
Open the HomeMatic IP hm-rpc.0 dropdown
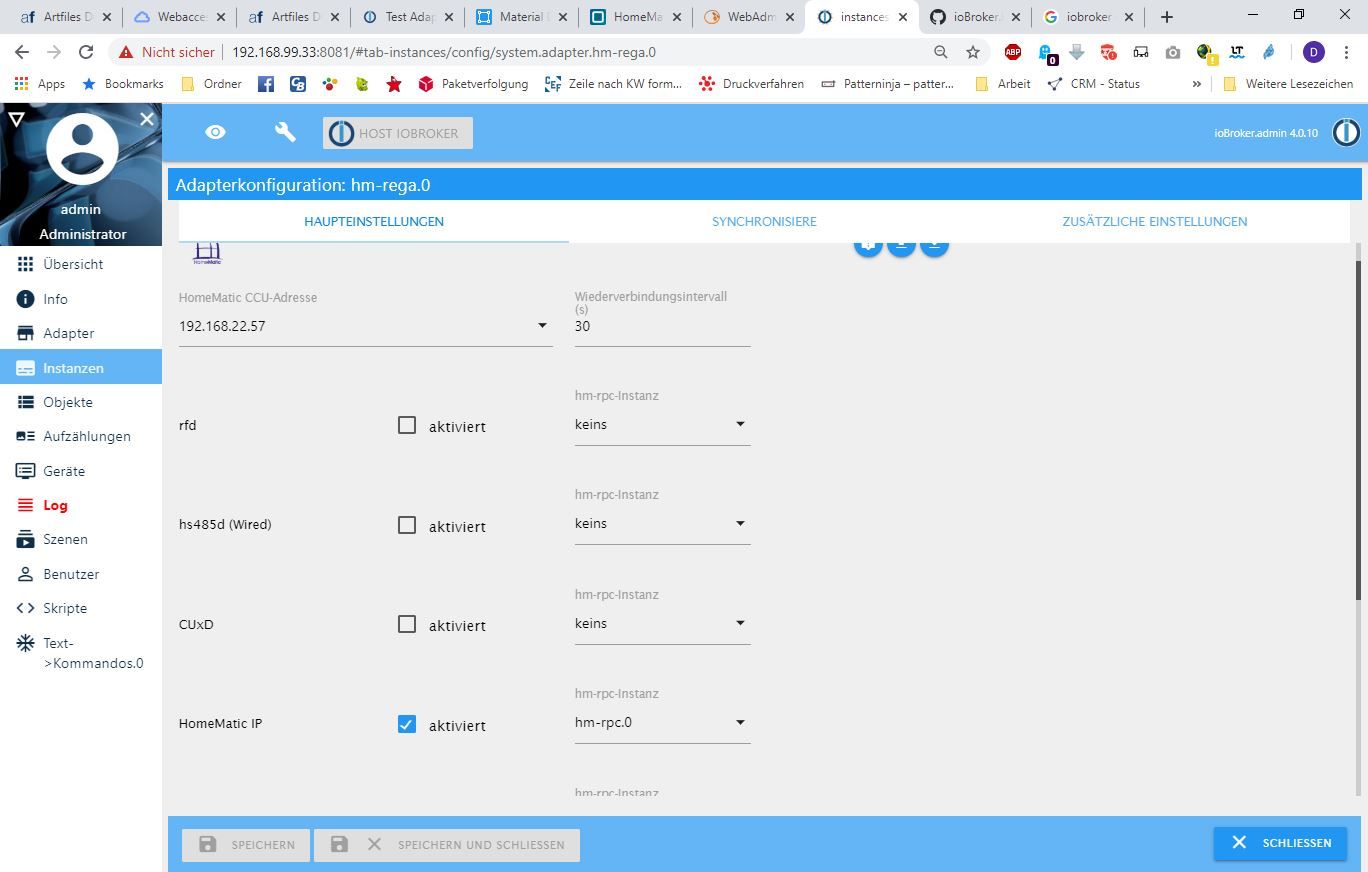point(662,723)
